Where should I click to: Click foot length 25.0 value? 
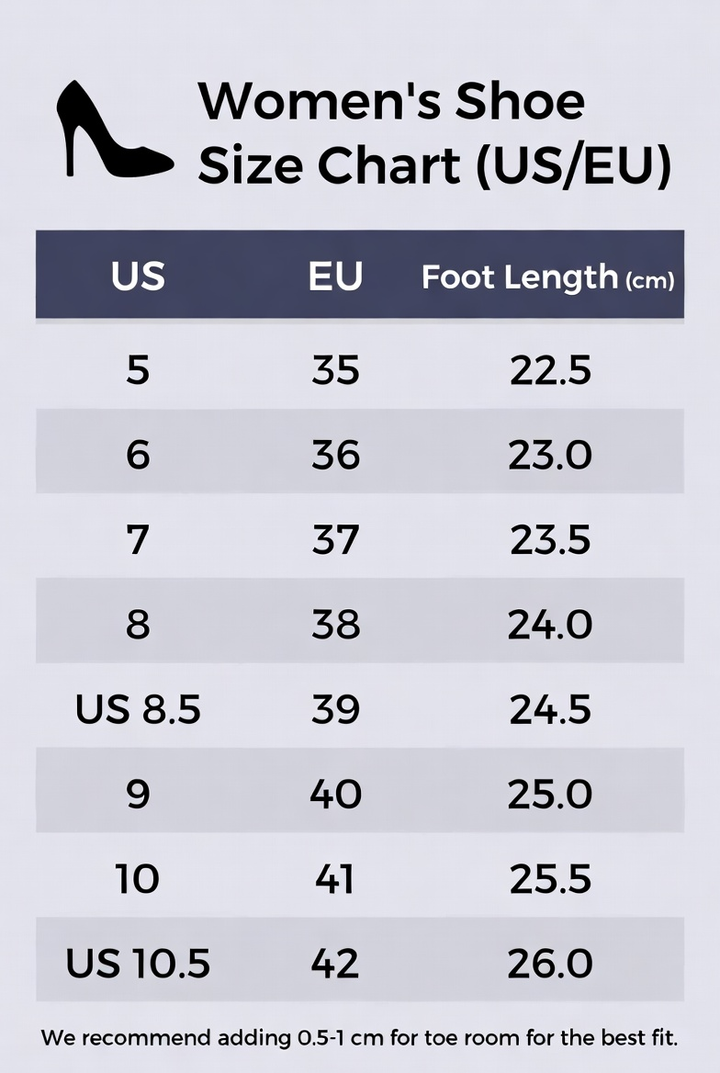(550, 794)
